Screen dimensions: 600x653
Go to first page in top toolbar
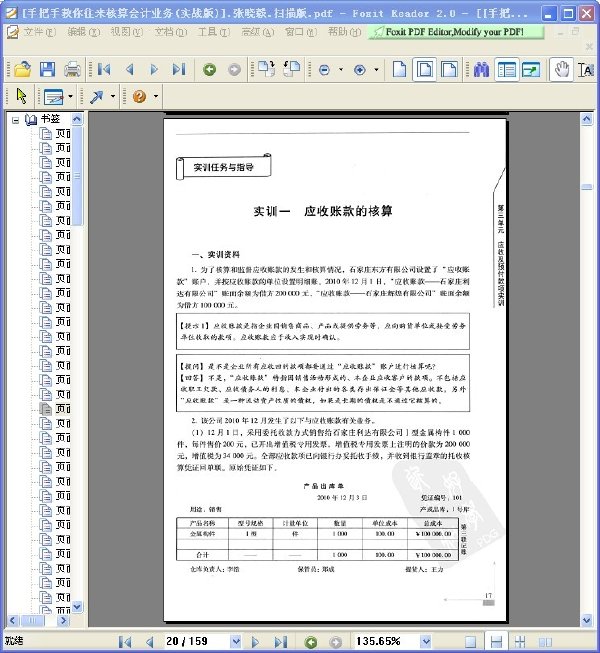[104, 69]
